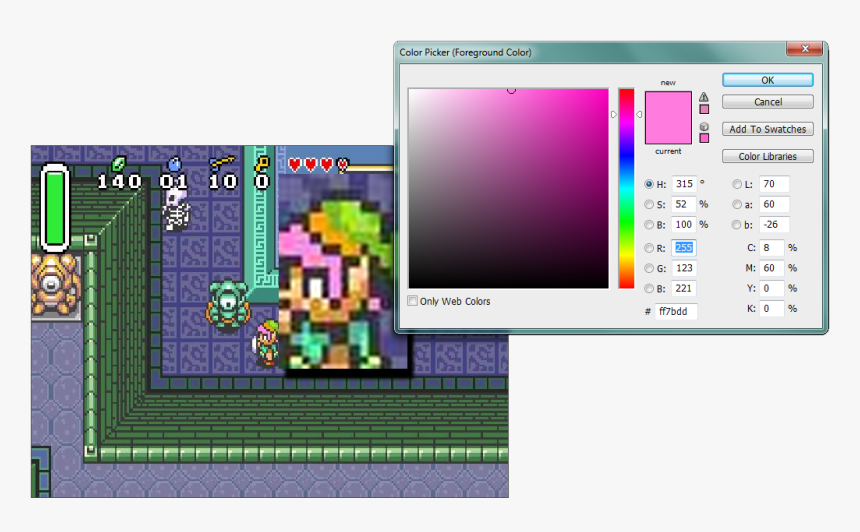Click the out-of-gamut warning triangle icon

click(x=704, y=97)
